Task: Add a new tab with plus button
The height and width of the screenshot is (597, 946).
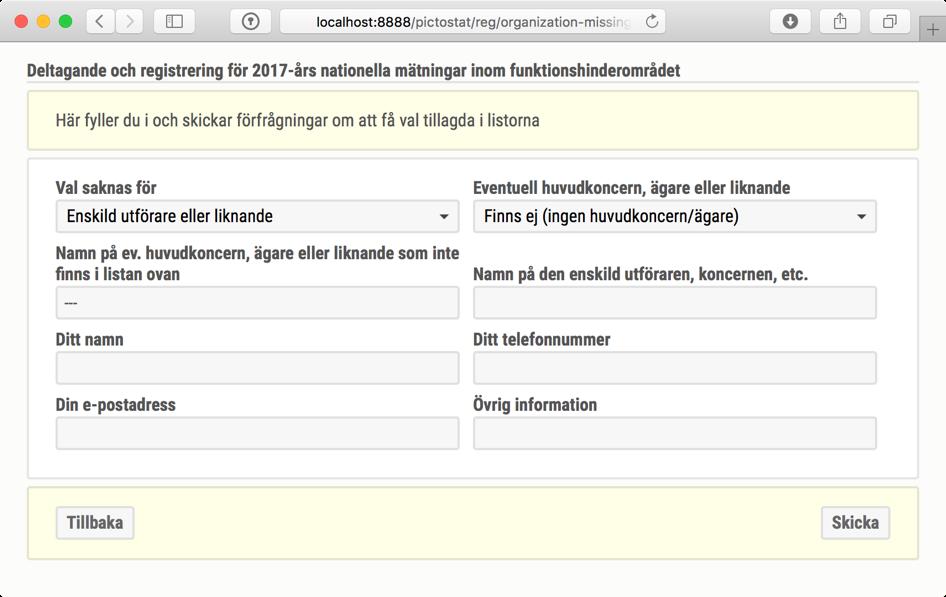Action: coord(933,30)
